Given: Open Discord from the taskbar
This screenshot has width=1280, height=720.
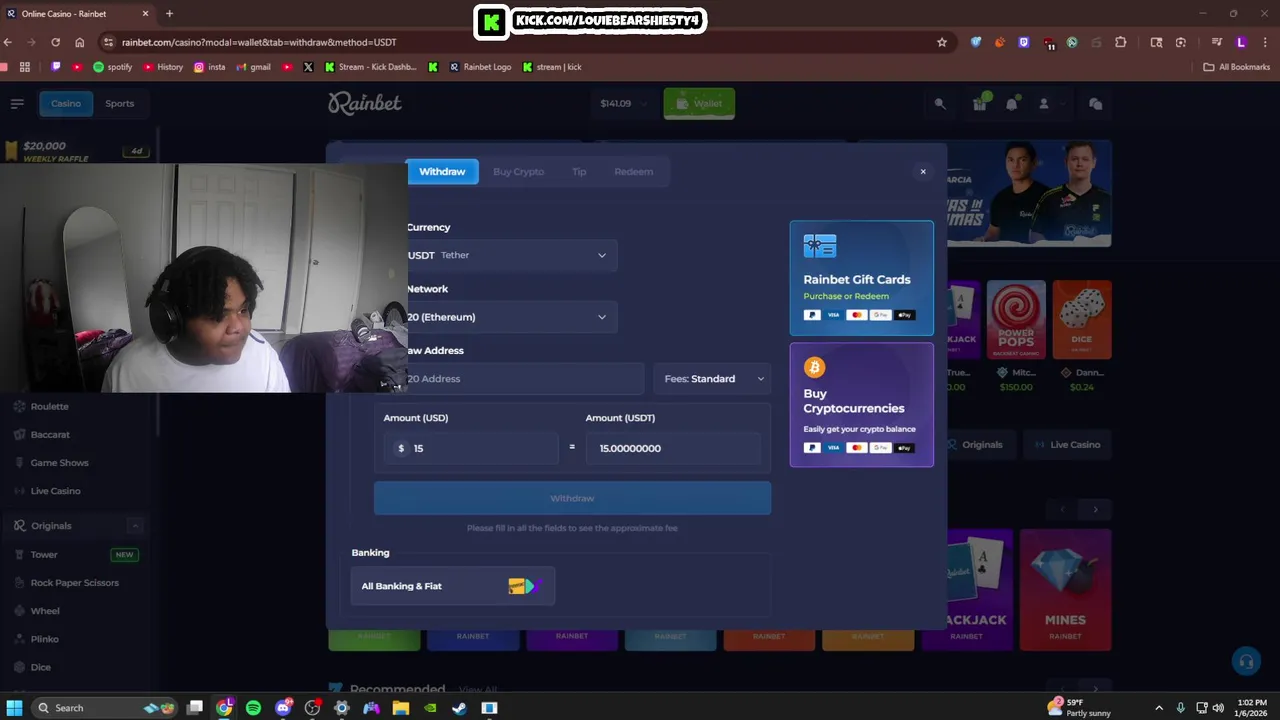Looking at the screenshot, I should pyautogui.click(x=283, y=708).
